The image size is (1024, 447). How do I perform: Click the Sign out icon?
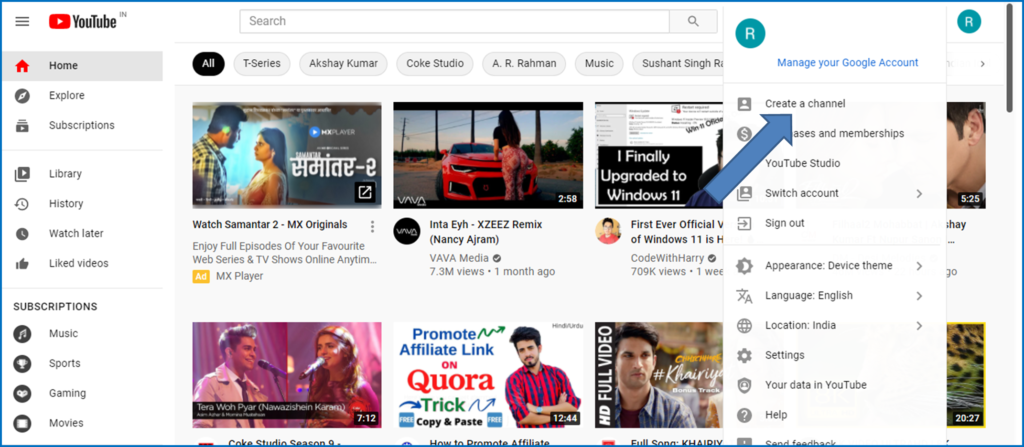click(744, 223)
